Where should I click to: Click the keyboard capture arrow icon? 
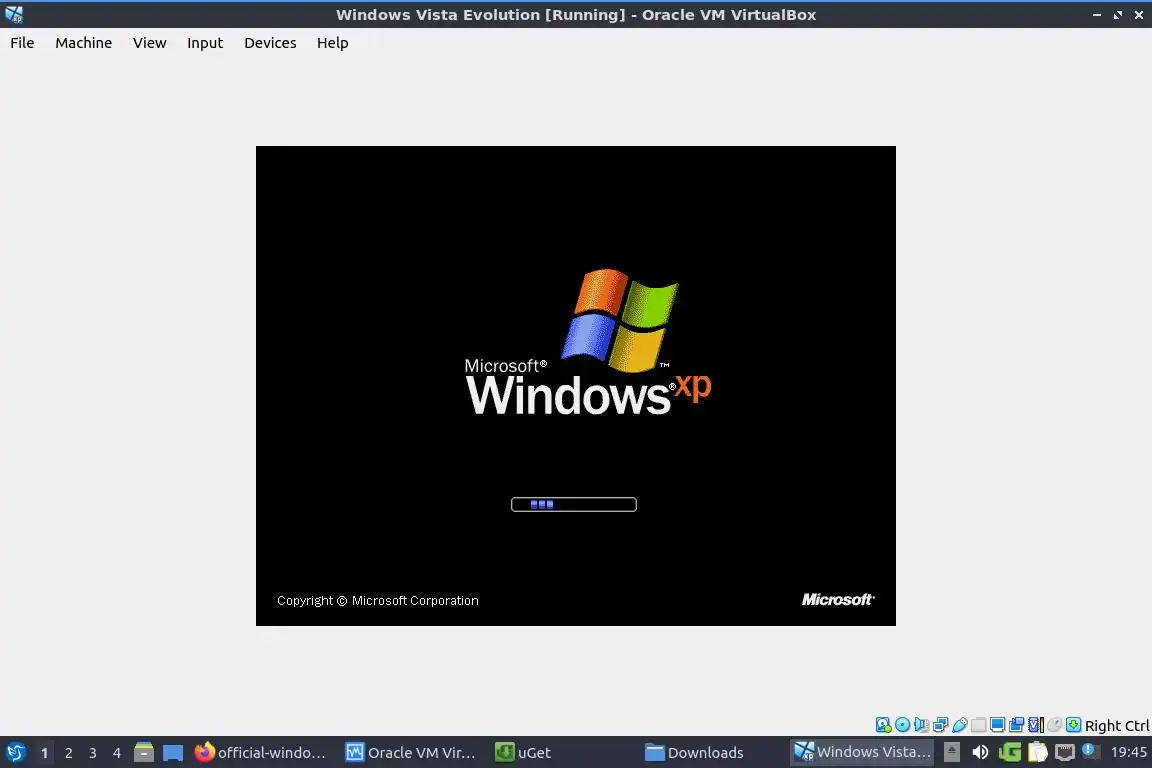pos(1073,725)
